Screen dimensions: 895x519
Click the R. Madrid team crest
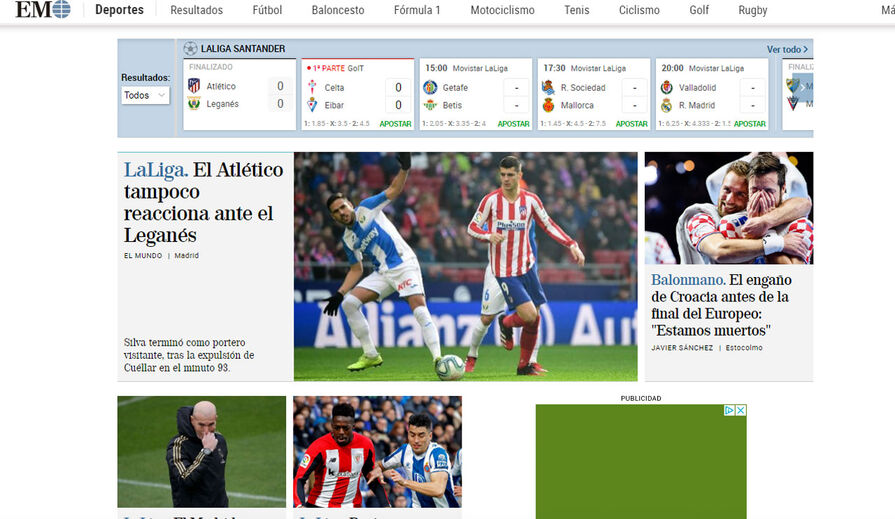(x=667, y=105)
